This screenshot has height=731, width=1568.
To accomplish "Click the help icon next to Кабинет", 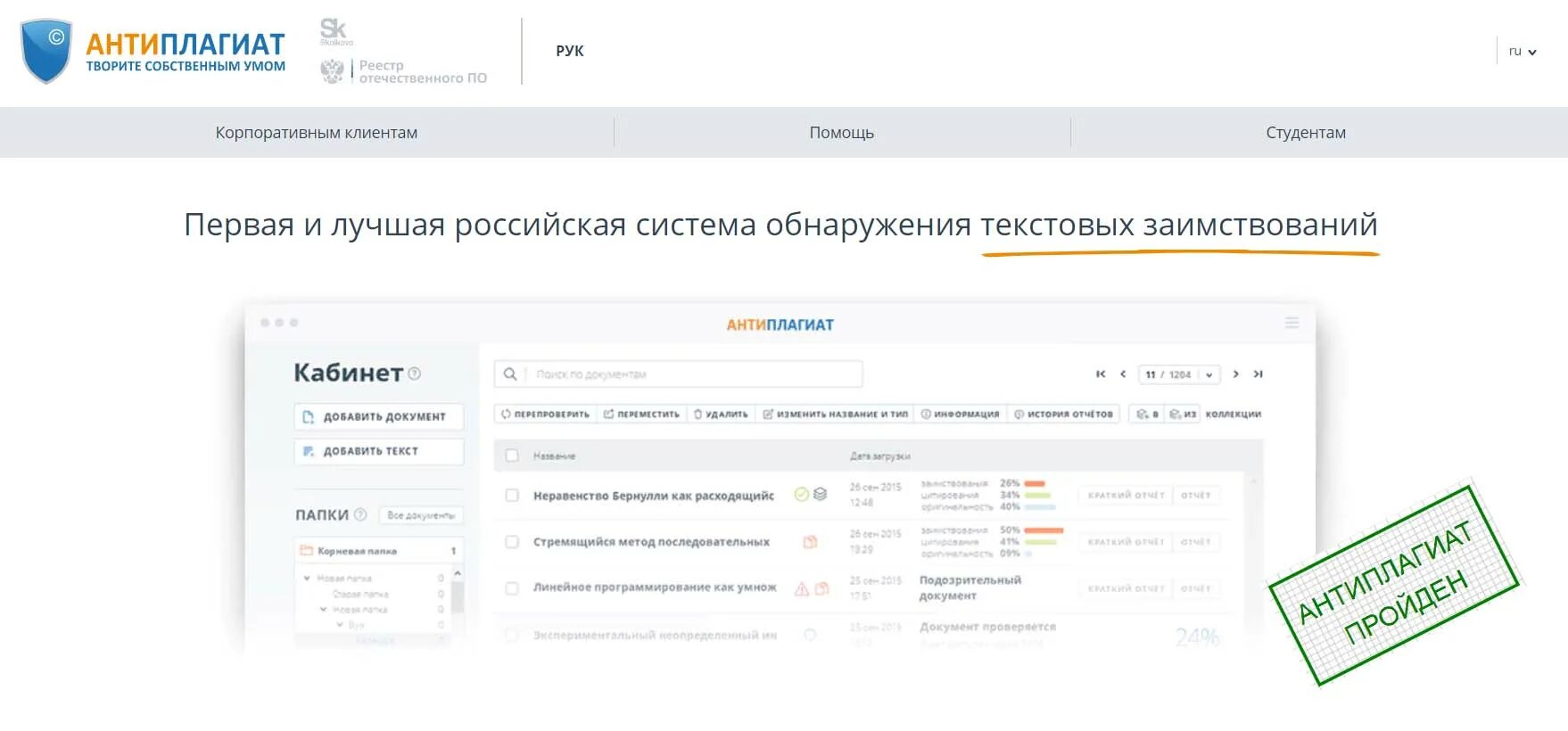I will [415, 374].
